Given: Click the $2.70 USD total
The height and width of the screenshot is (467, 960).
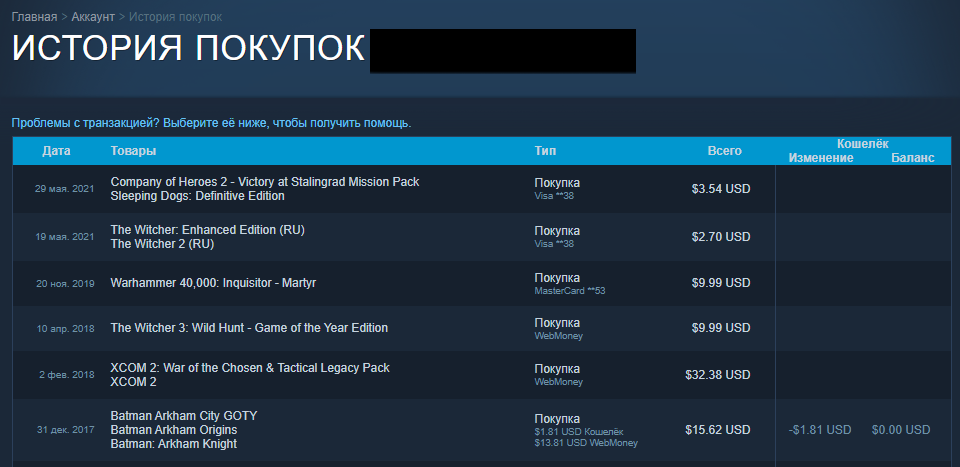Looking at the screenshot, I should 721,237.
